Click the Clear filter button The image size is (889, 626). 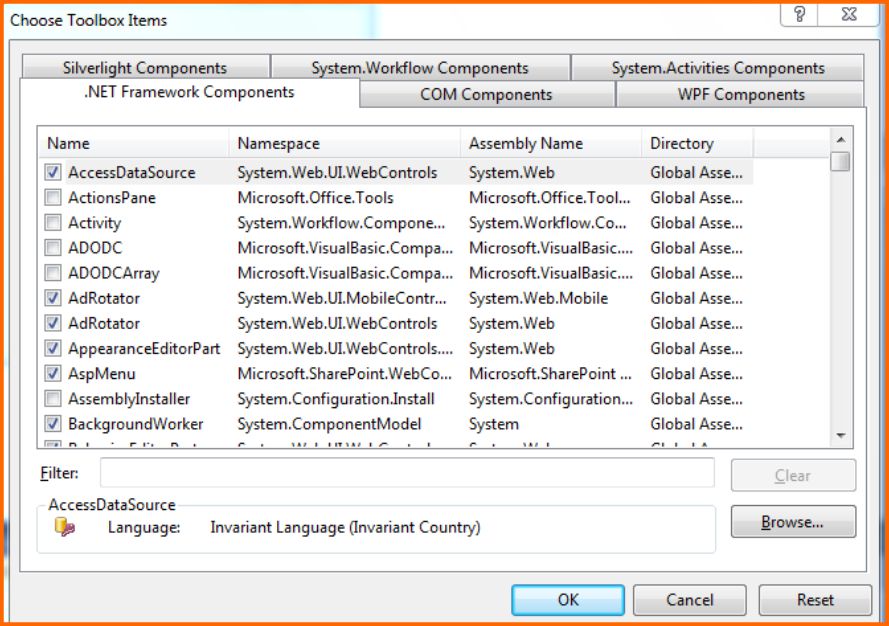point(793,475)
